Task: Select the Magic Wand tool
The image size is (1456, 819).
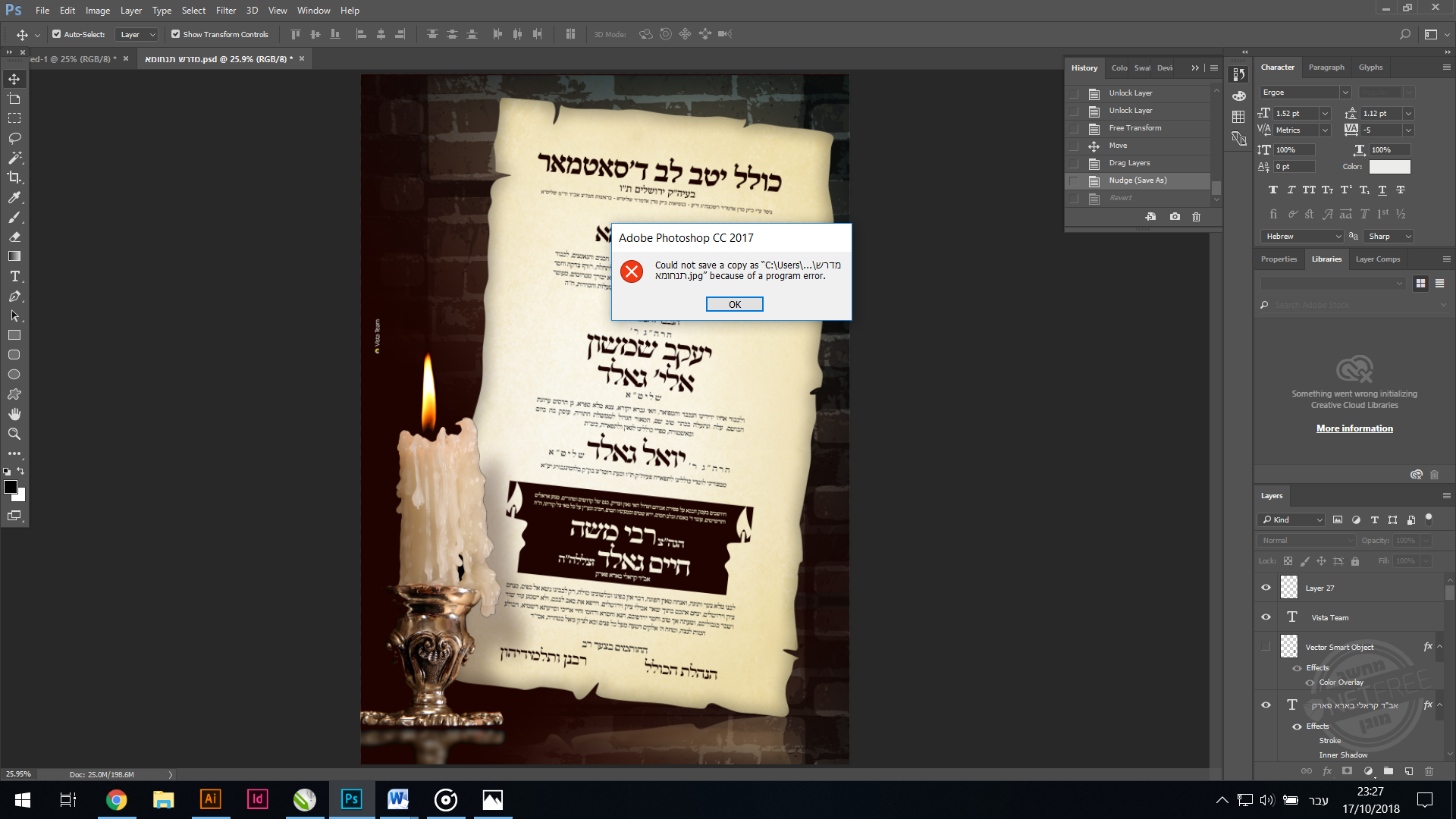Action: (14, 158)
